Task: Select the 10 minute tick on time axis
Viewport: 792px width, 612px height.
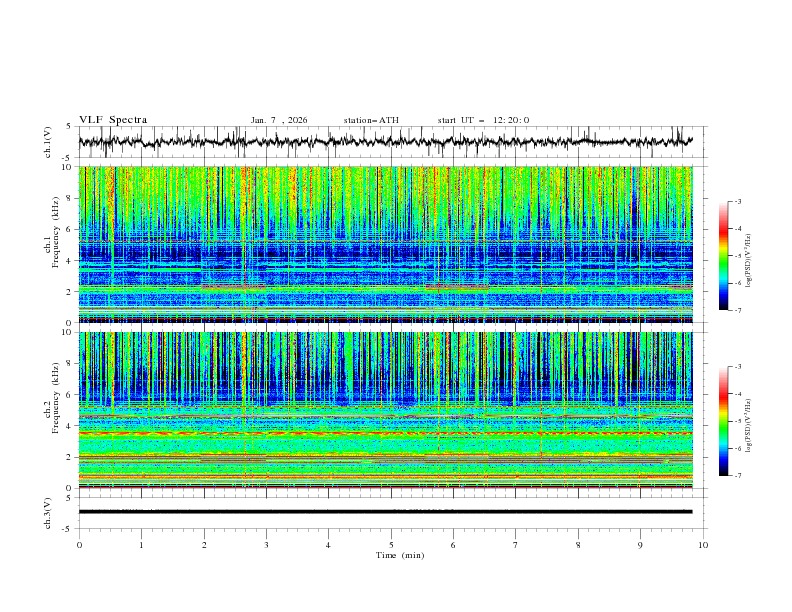Action: [703, 544]
